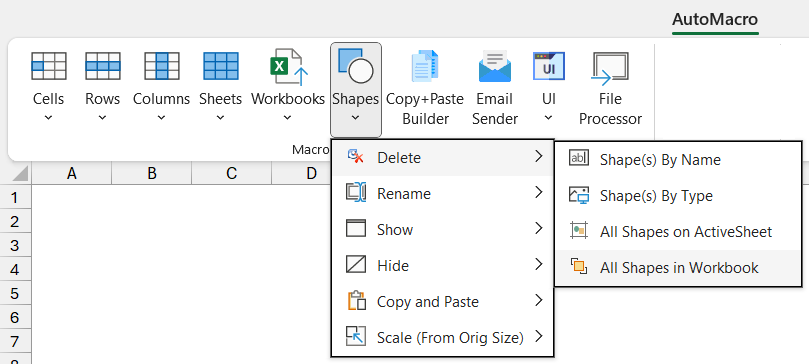Switch to the AutoMacro ribbon tab
809x364 pixels.
tap(715, 20)
